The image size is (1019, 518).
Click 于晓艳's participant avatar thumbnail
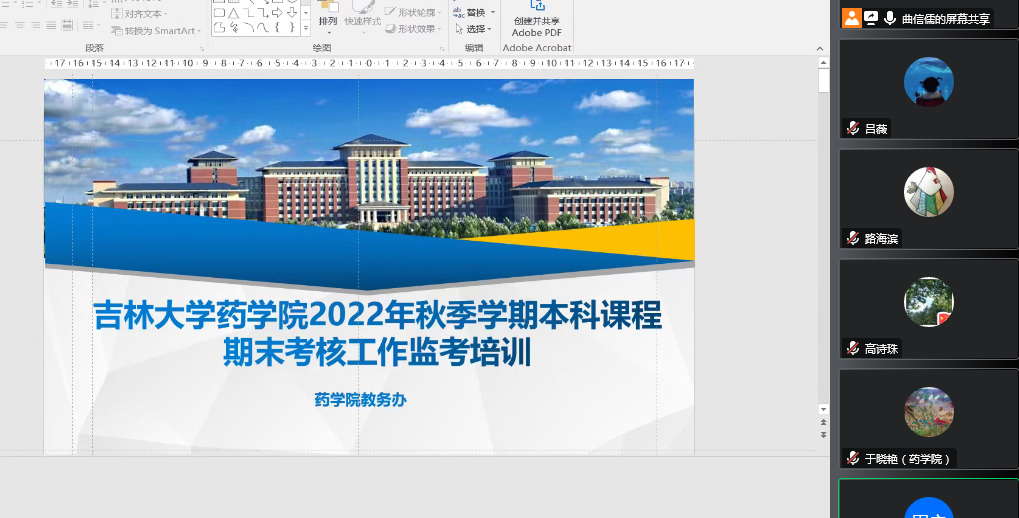[928, 412]
